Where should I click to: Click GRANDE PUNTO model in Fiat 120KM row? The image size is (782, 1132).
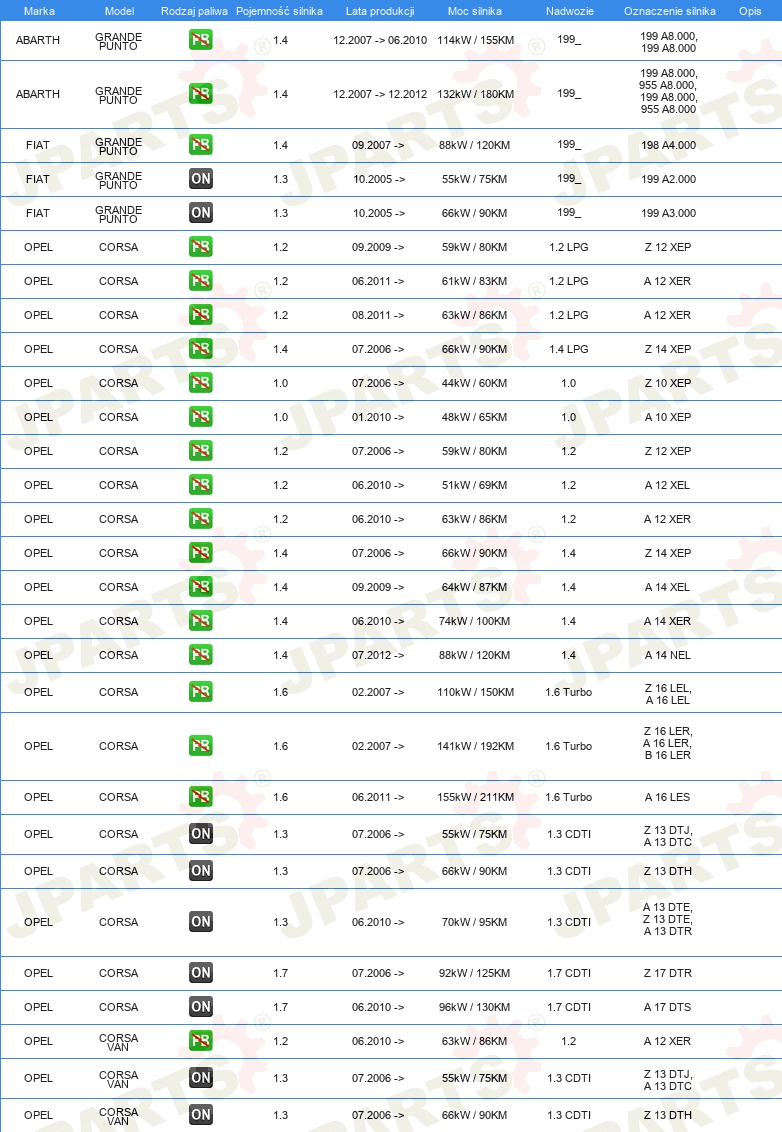[x=118, y=146]
